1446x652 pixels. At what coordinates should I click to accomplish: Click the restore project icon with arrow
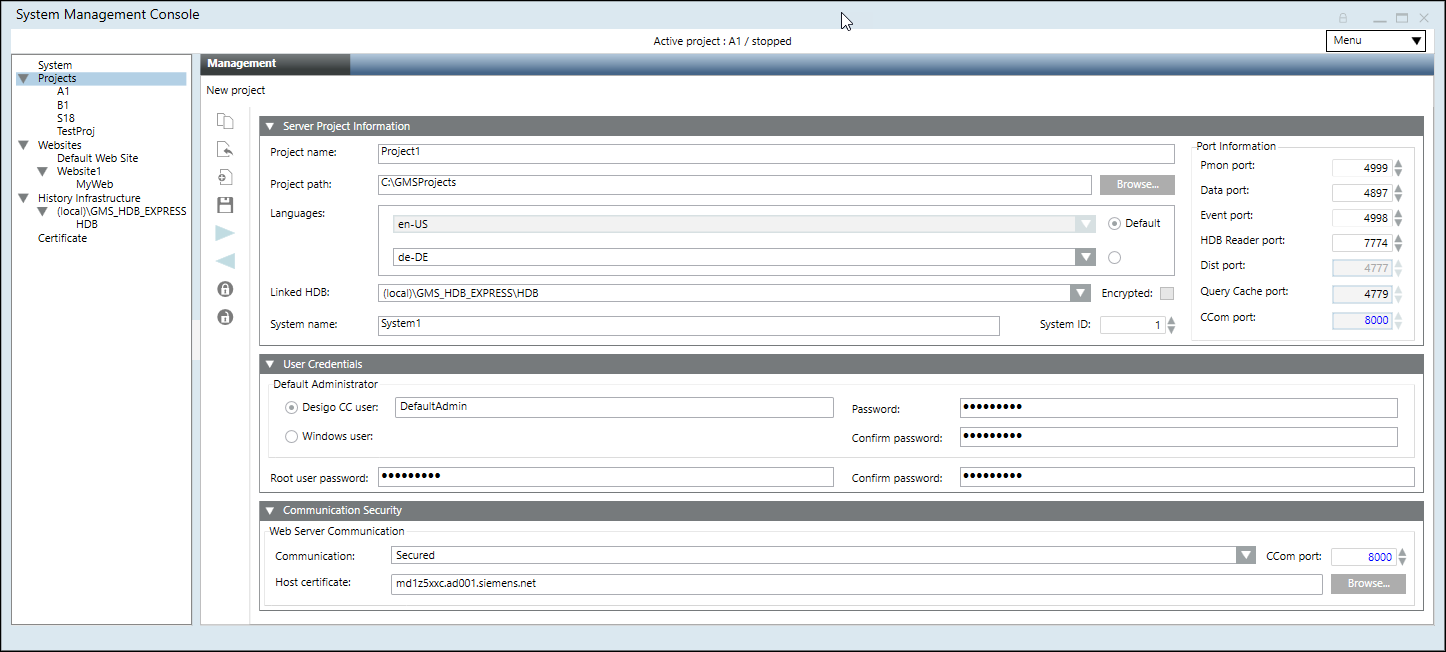click(x=225, y=150)
